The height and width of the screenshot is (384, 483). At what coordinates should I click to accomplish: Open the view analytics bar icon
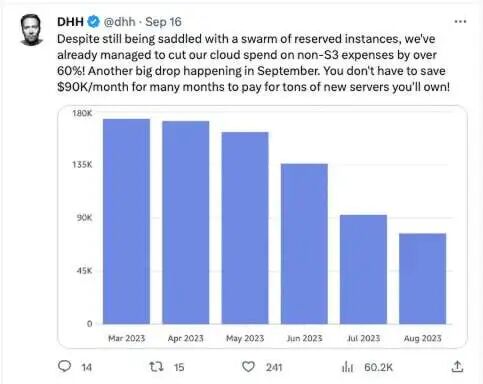(x=347, y=367)
